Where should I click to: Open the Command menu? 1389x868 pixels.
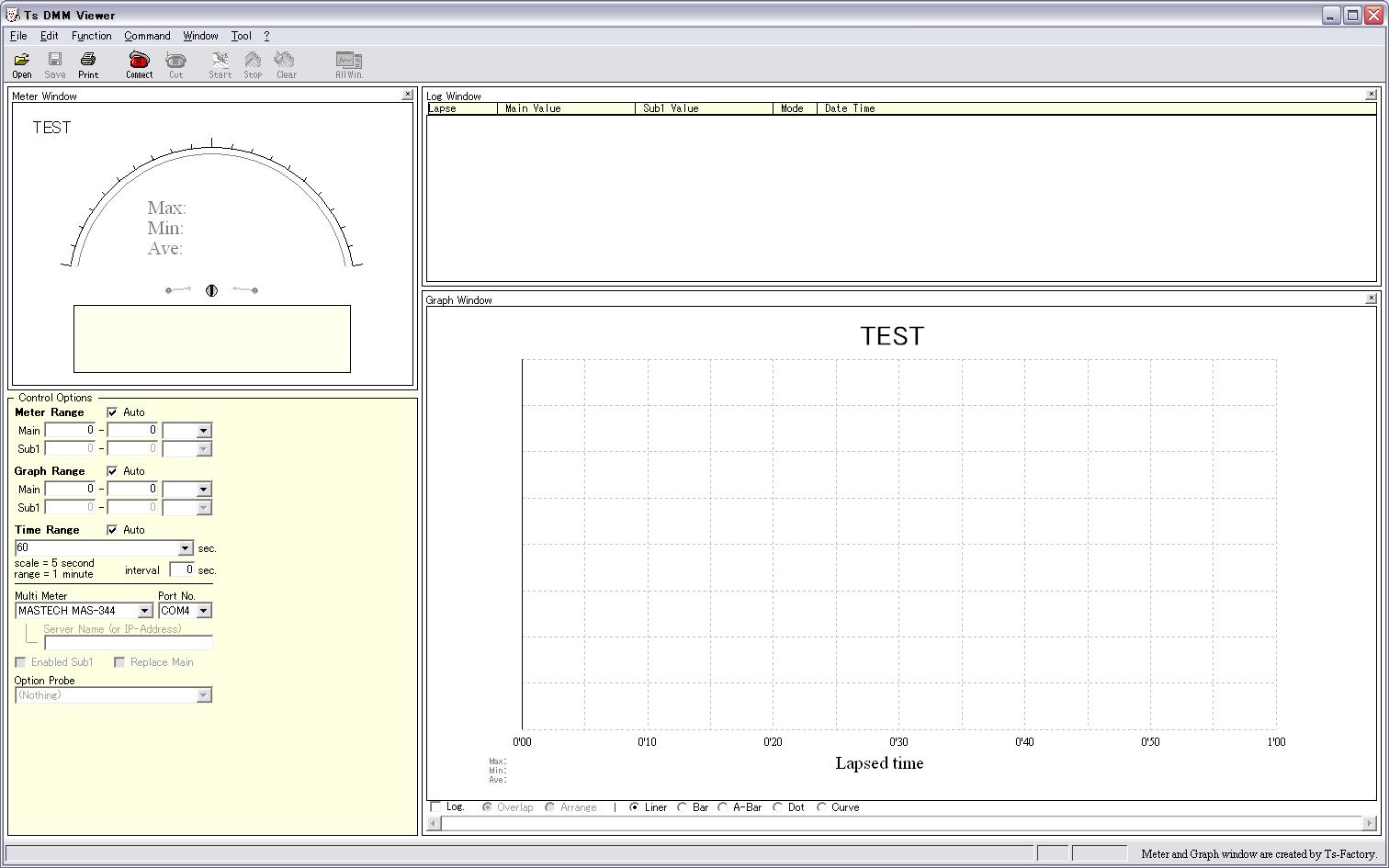tap(147, 36)
